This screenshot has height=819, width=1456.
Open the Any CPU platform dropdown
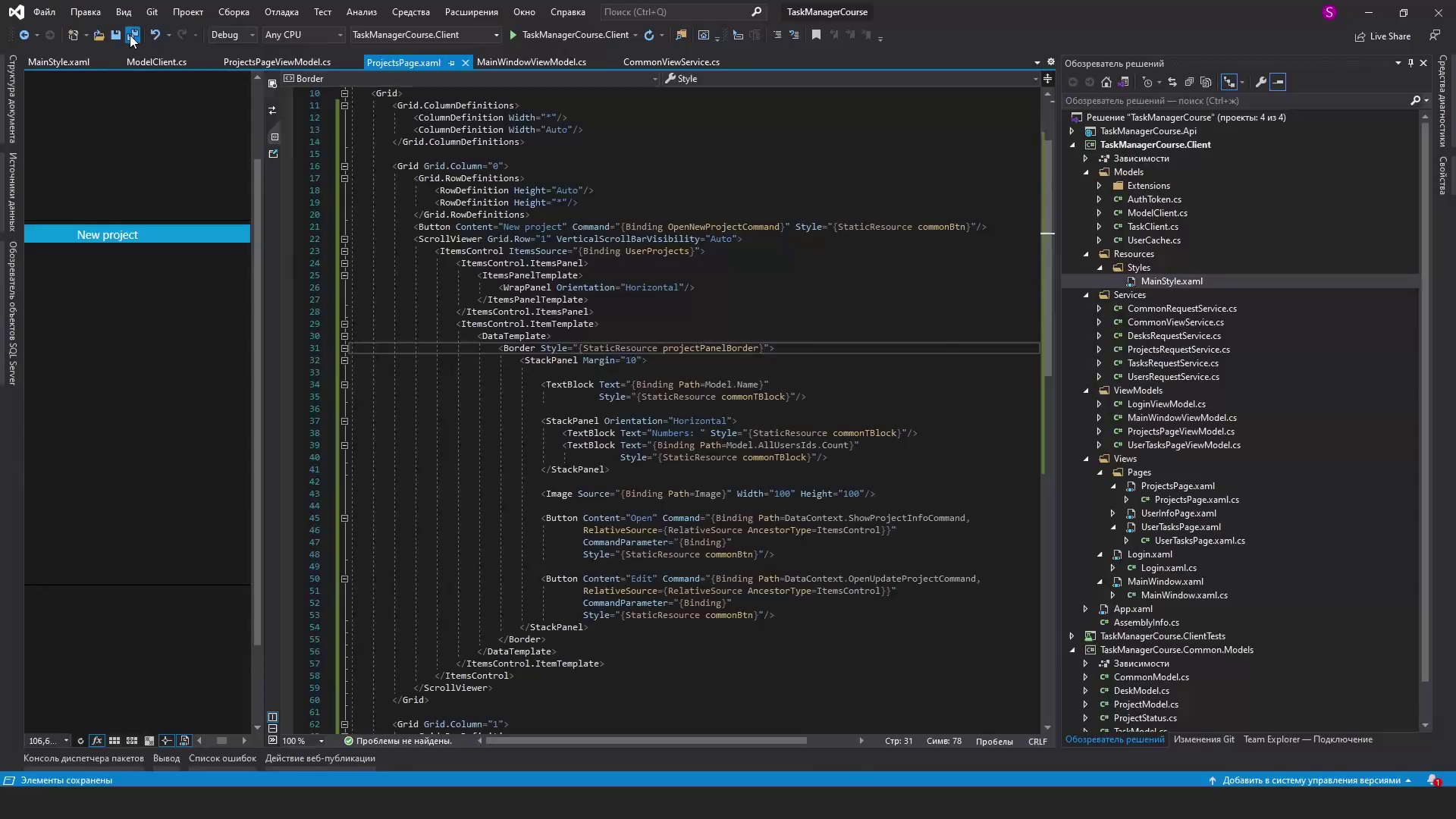point(304,35)
